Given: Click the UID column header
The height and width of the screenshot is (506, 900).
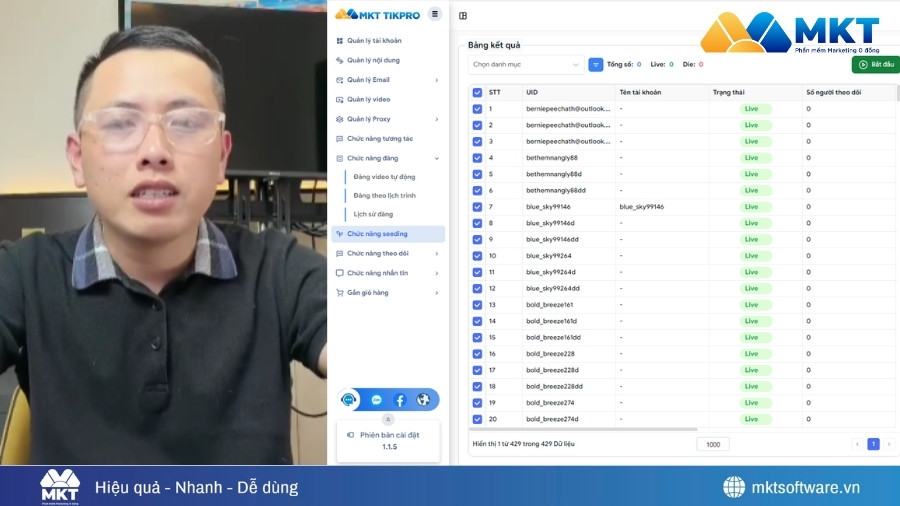Looking at the screenshot, I should [x=532, y=92].
